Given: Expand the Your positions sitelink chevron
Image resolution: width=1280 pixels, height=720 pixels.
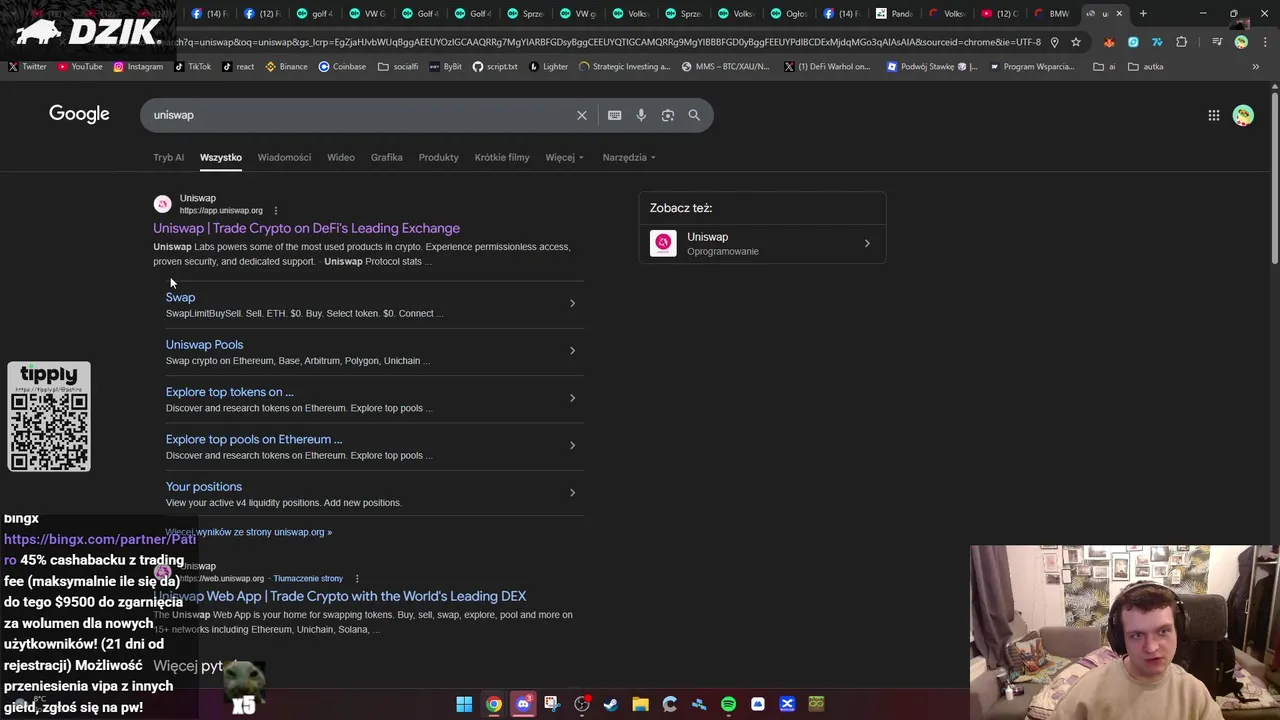Looking at the screenshot, I should pyautogui.click(x=572, y=492).
